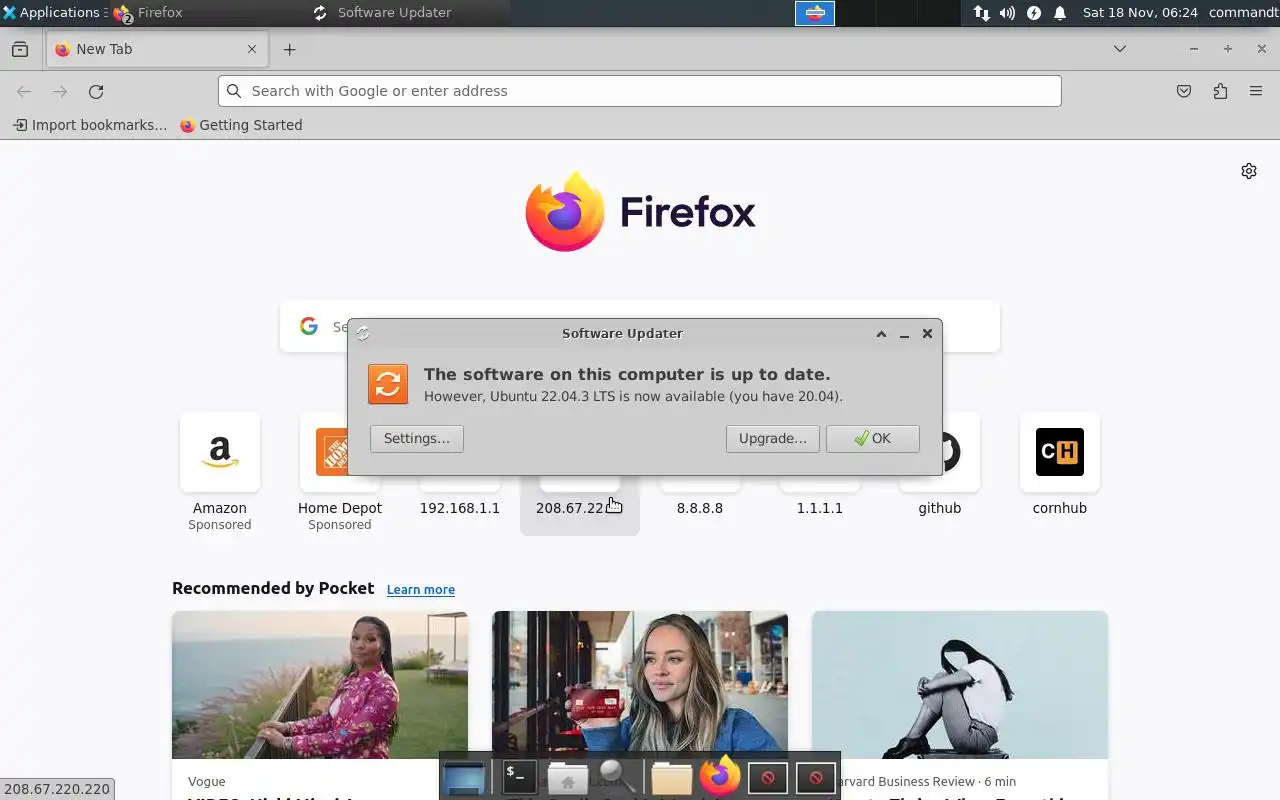This screenshot has height=800, width=1280.
Task: Open the Save to Pocket icon
Action: pos(1184,91)
